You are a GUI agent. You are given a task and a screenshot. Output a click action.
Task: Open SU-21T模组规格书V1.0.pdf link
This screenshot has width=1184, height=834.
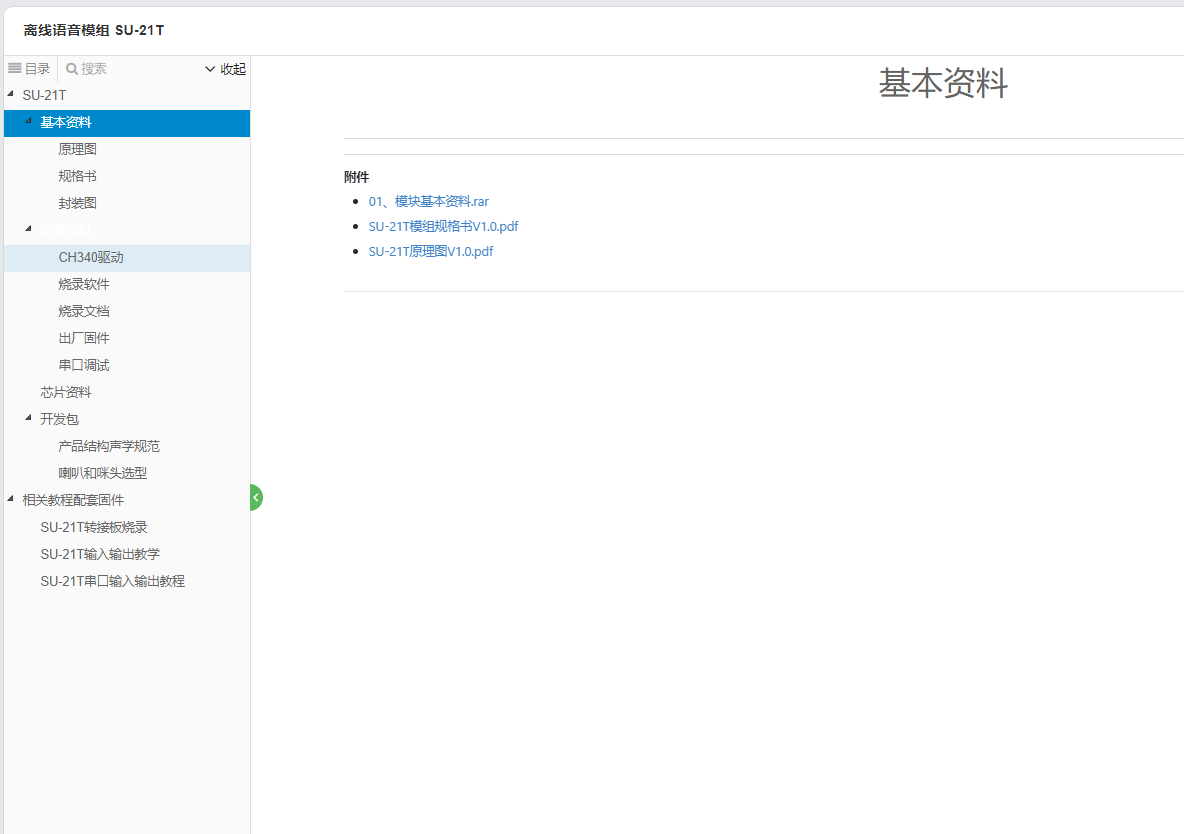pos(443,227)
